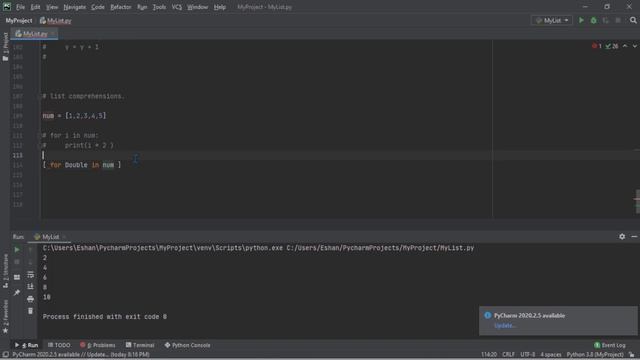Go to next highlighted error arrow
Screen dimensions: 640x360
(635, 46)
